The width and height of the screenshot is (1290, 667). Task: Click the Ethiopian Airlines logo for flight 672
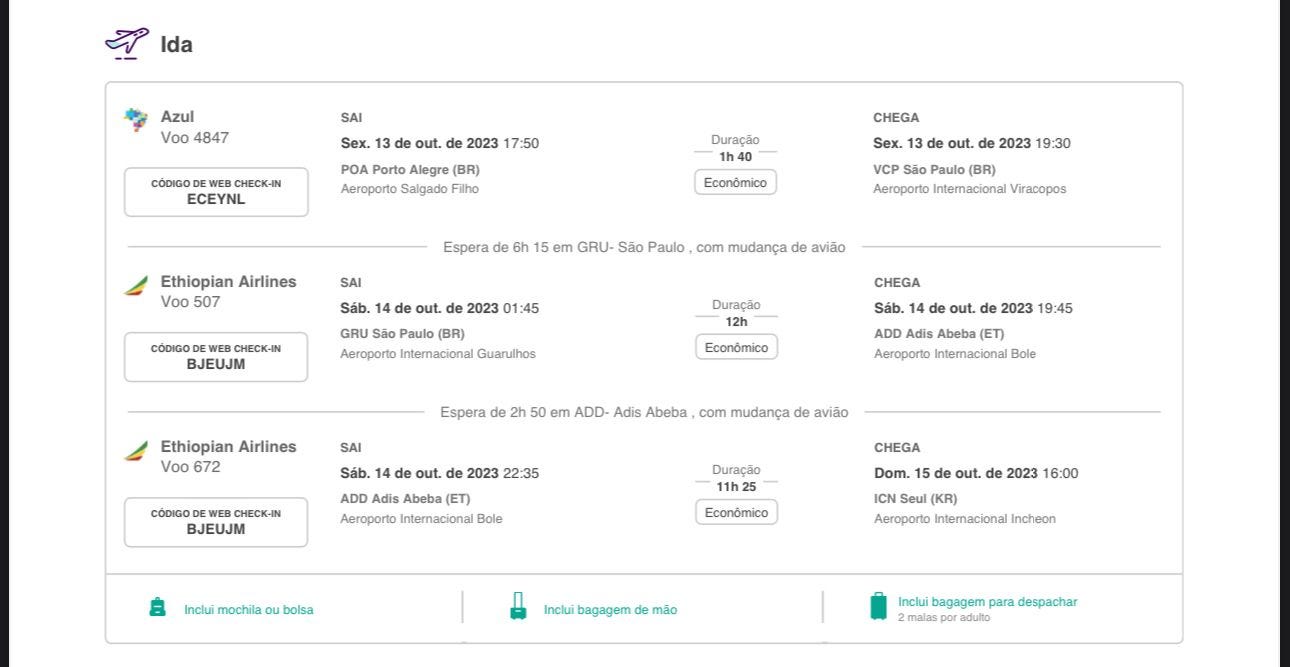(136, 452)
